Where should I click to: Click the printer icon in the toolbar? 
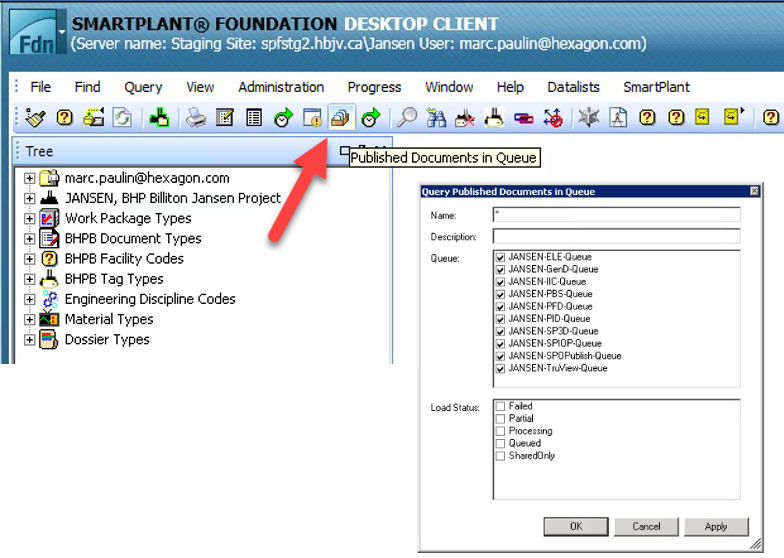point(196,118)
